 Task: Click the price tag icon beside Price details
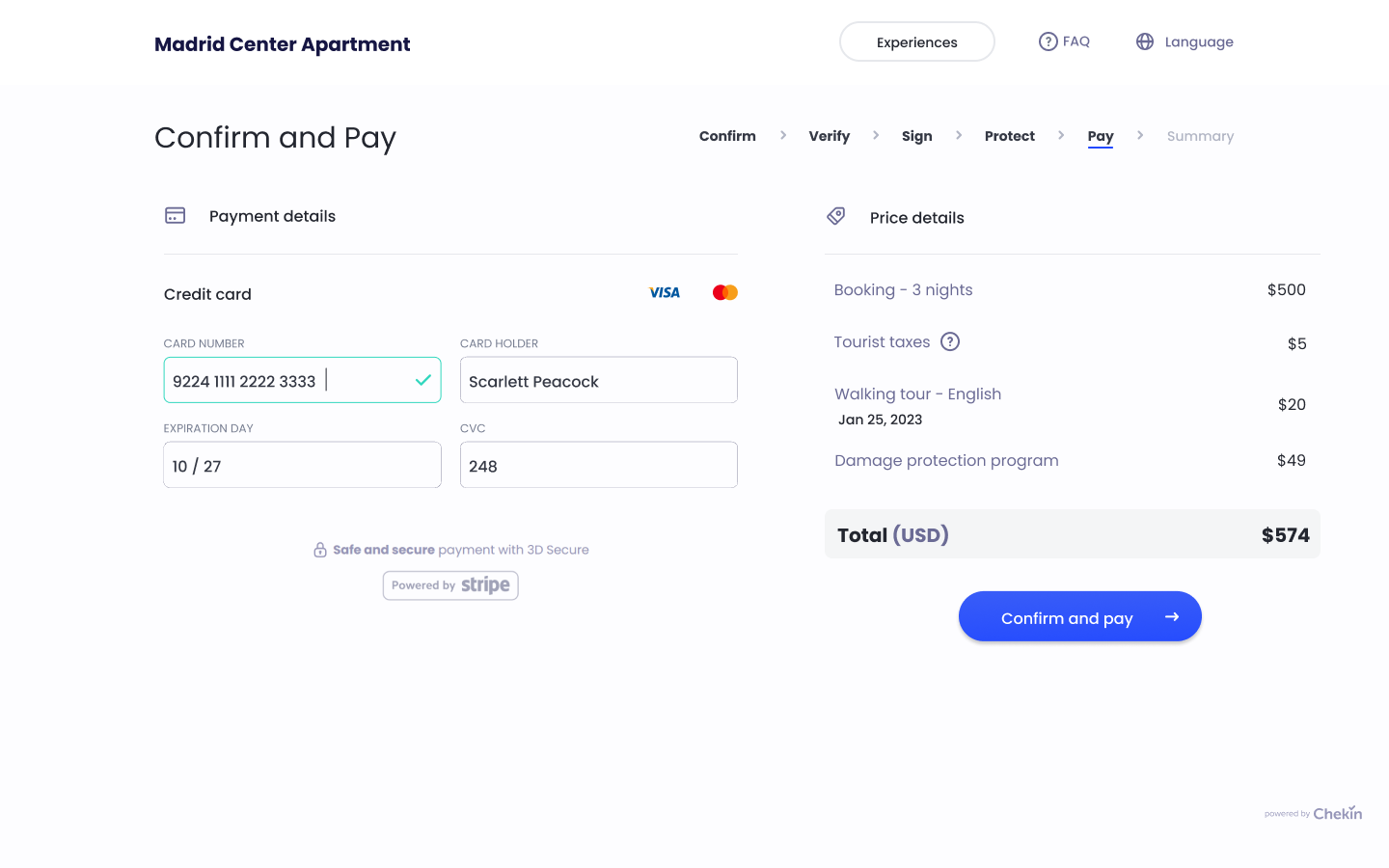836,216
